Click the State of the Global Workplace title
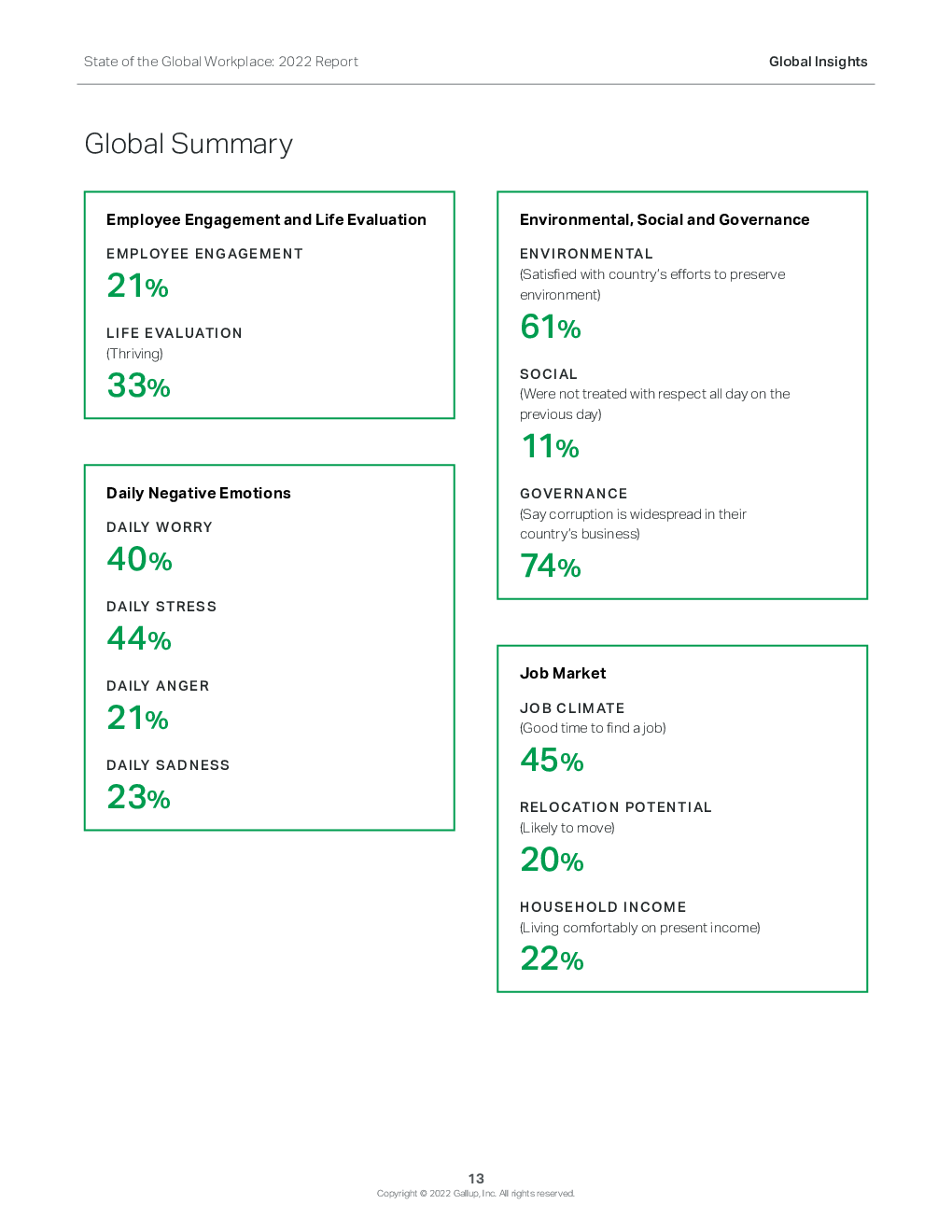This screenshot has height=1232, width=952. [221, 62]
